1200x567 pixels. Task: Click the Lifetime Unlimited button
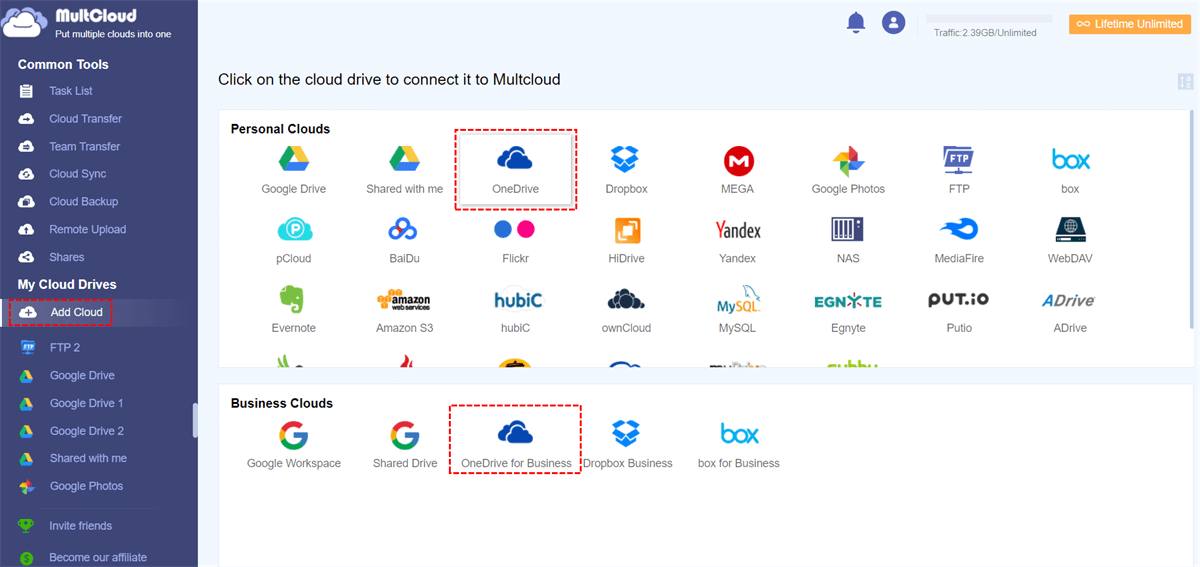(1129, 24)
